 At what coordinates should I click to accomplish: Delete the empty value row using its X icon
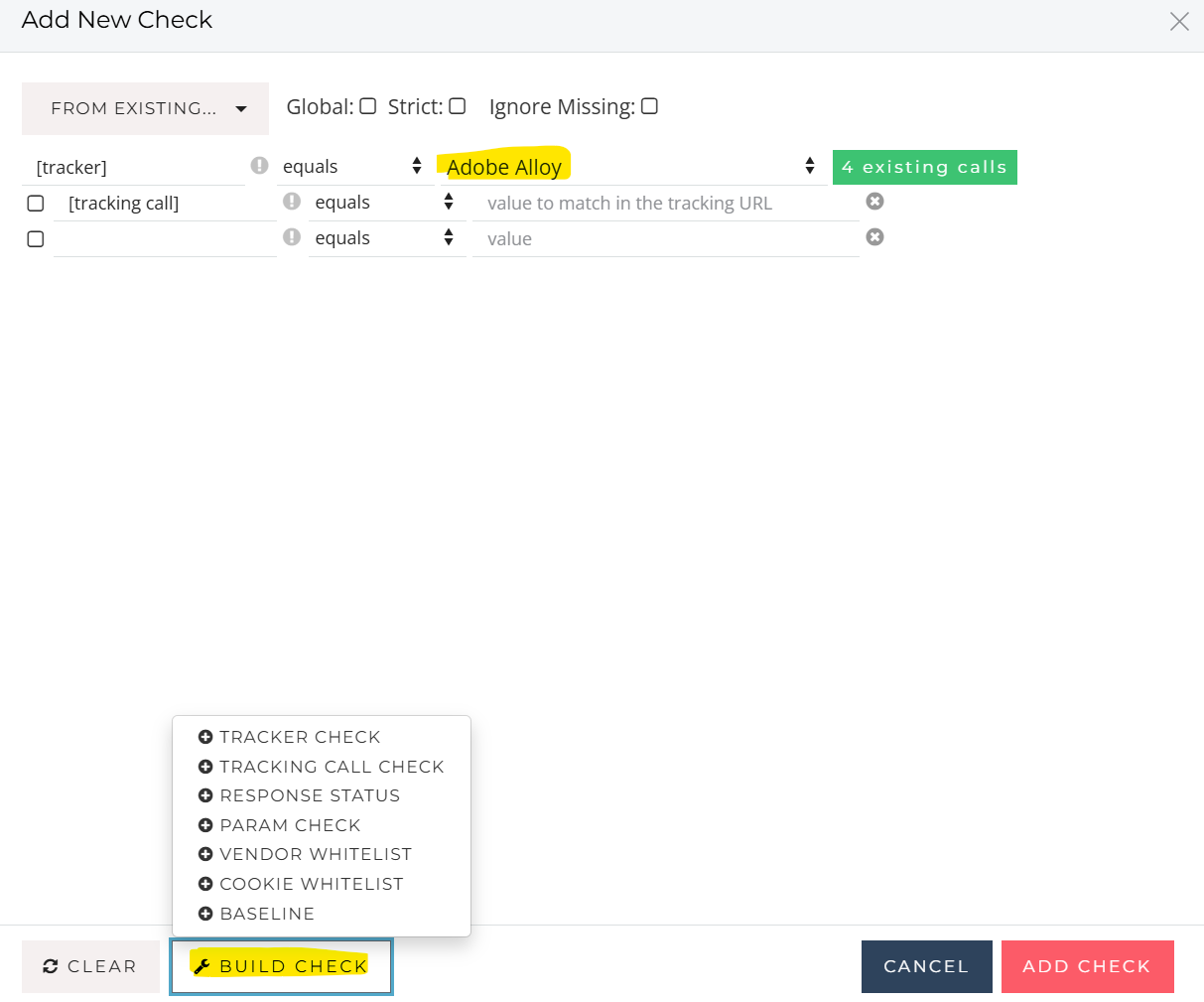pos(874,237)
